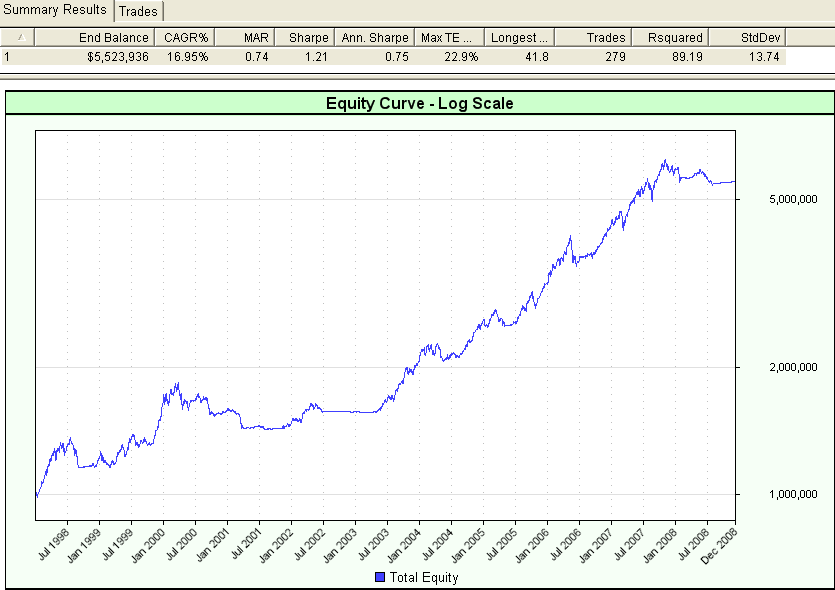Image resolution: width=835 pixels, height=590 pixels.
Task: Click the Total Equity legend label
Action: click(424, 578)
